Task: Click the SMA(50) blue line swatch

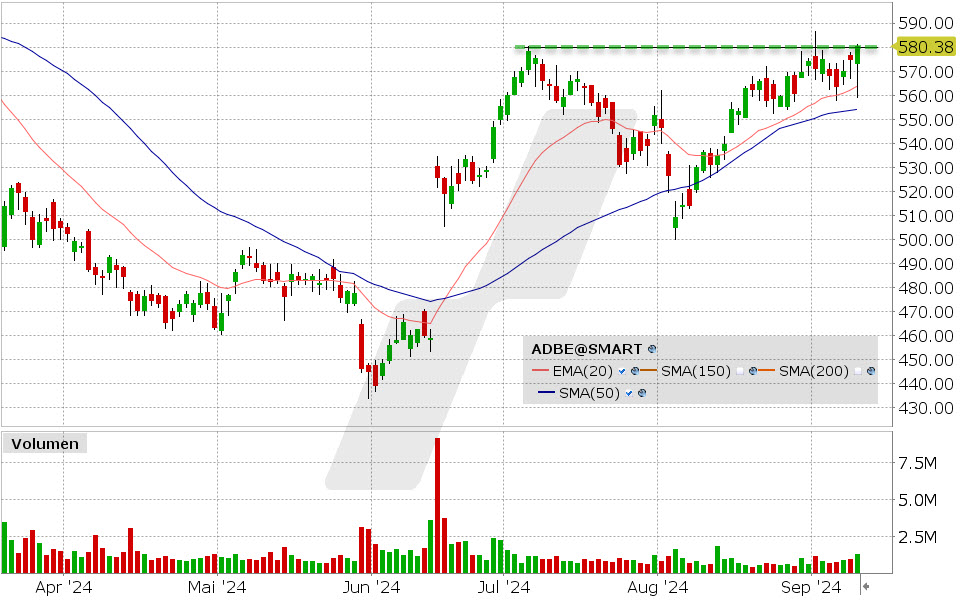Action: coord(546,393)
